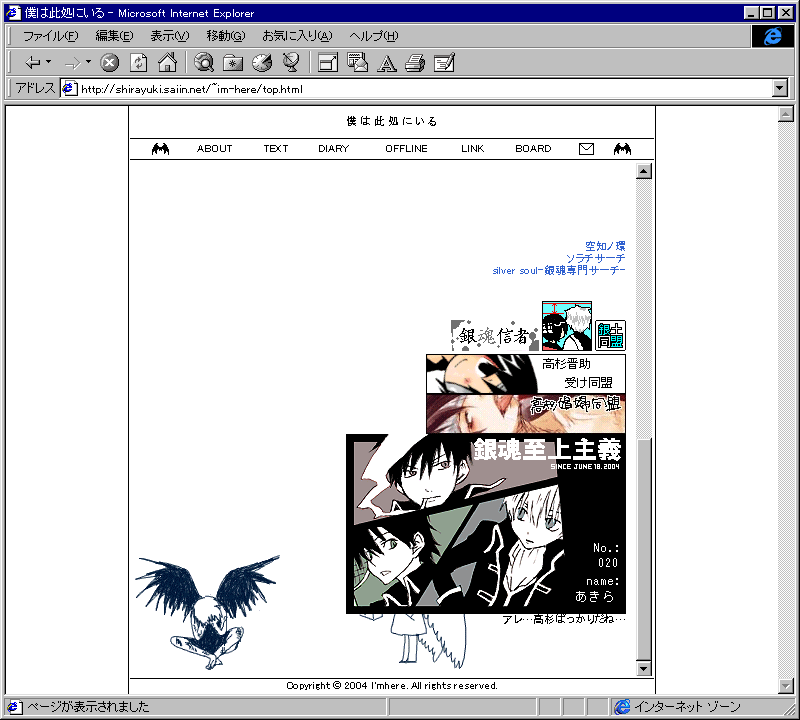This screenshot has height=720, width=800.
Task: Click the 僕は此処にいる page title text
Action: tap(391, 121)
